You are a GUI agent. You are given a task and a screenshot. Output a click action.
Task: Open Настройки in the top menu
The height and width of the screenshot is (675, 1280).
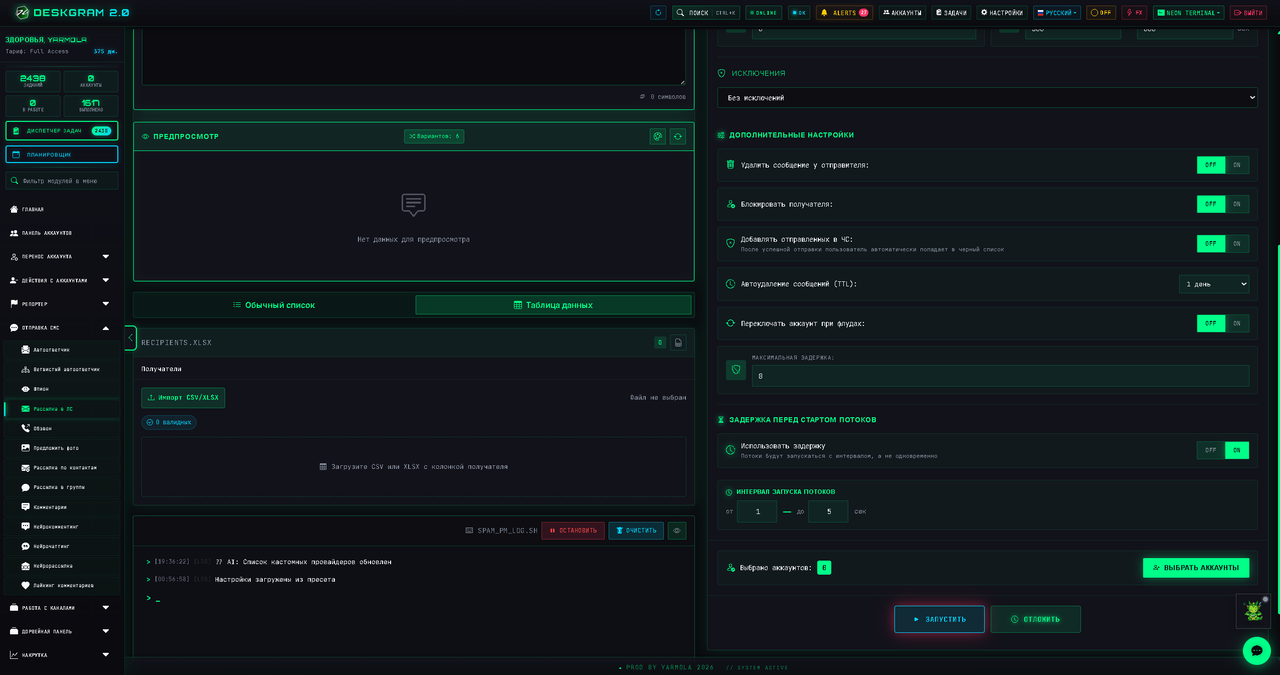coord(1002,13)
